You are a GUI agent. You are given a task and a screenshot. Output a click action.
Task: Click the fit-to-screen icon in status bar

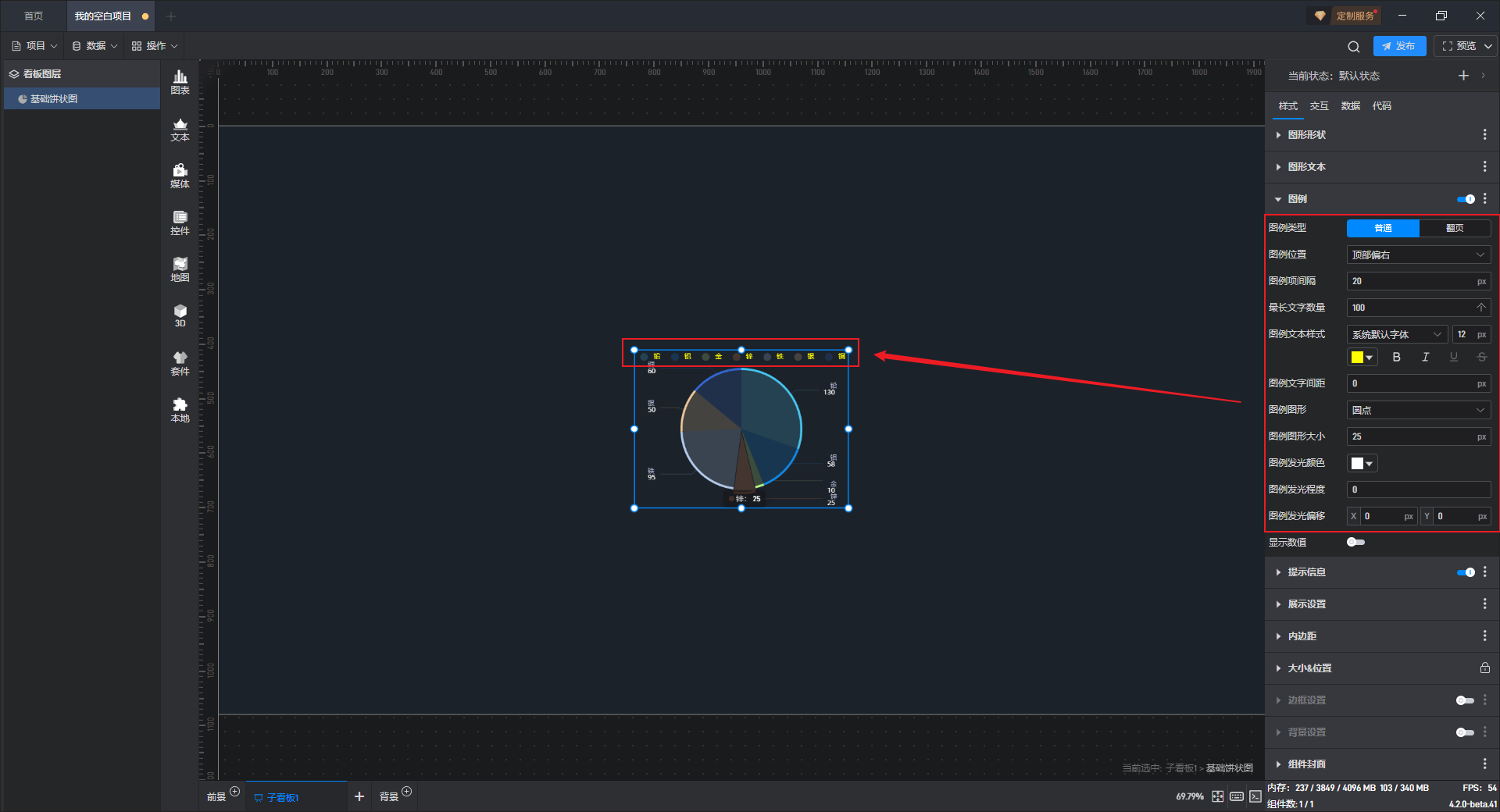[x=1218, y=796]
